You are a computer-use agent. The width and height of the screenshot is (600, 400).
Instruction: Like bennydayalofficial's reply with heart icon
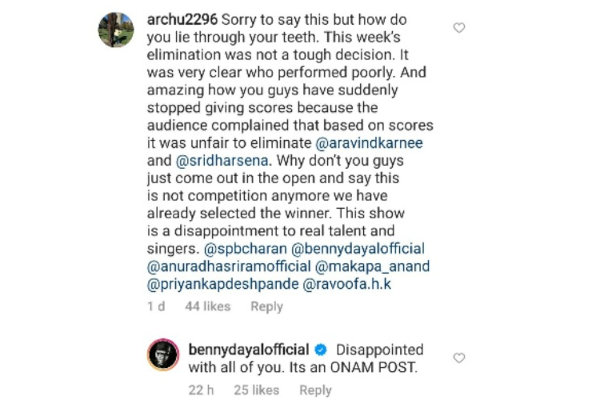(459, 357)
